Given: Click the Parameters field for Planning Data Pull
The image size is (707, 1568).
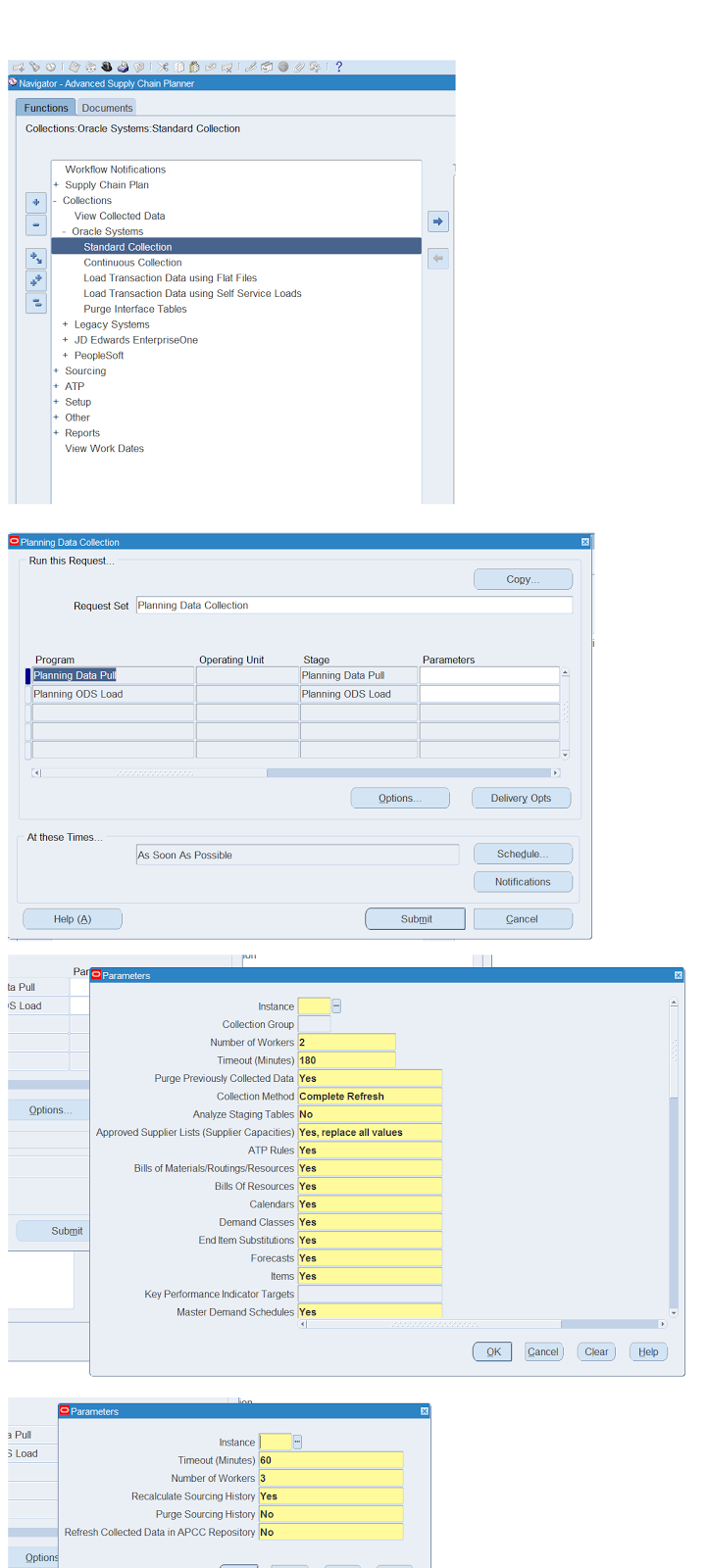Looking at the screenshot, I should pos(489,675).
